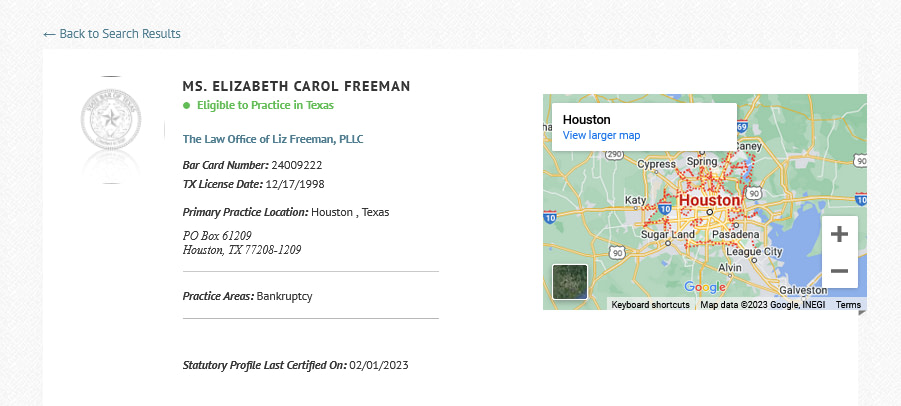Zoom out on the Houston map

(840, 270)
